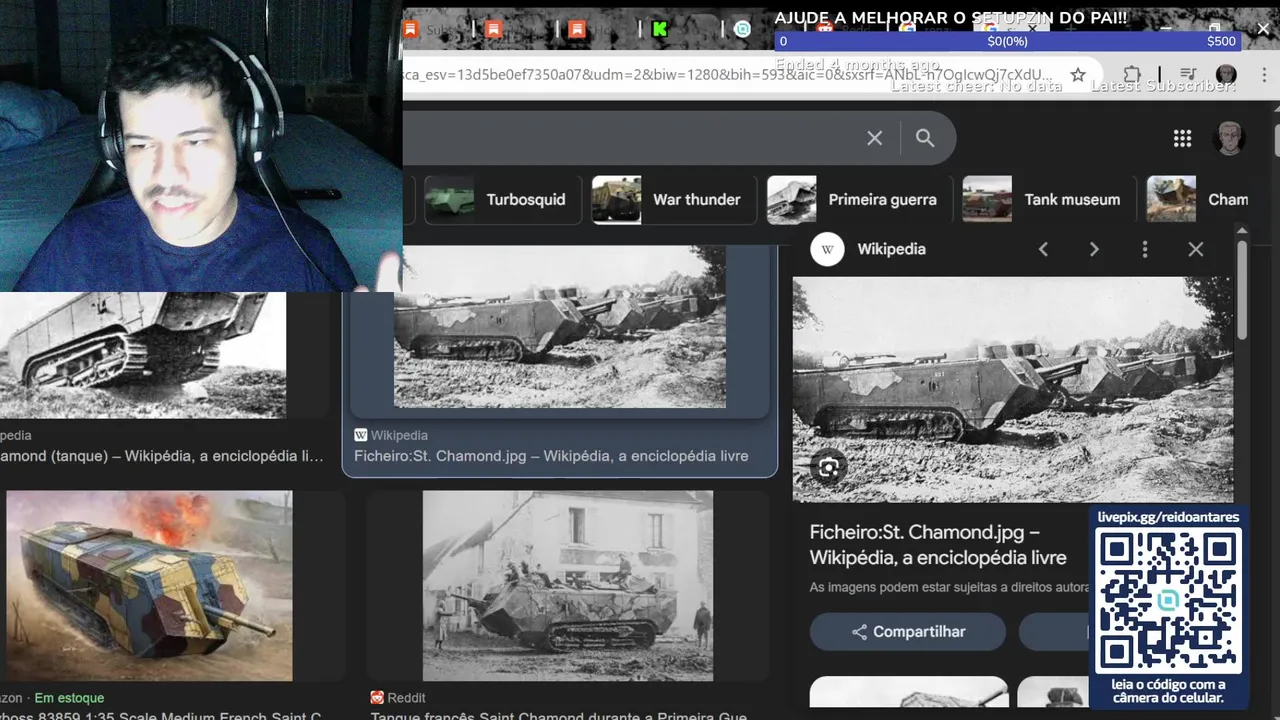Click the 'Wikipedia' source name in panel header

click(x=891, y=249)
